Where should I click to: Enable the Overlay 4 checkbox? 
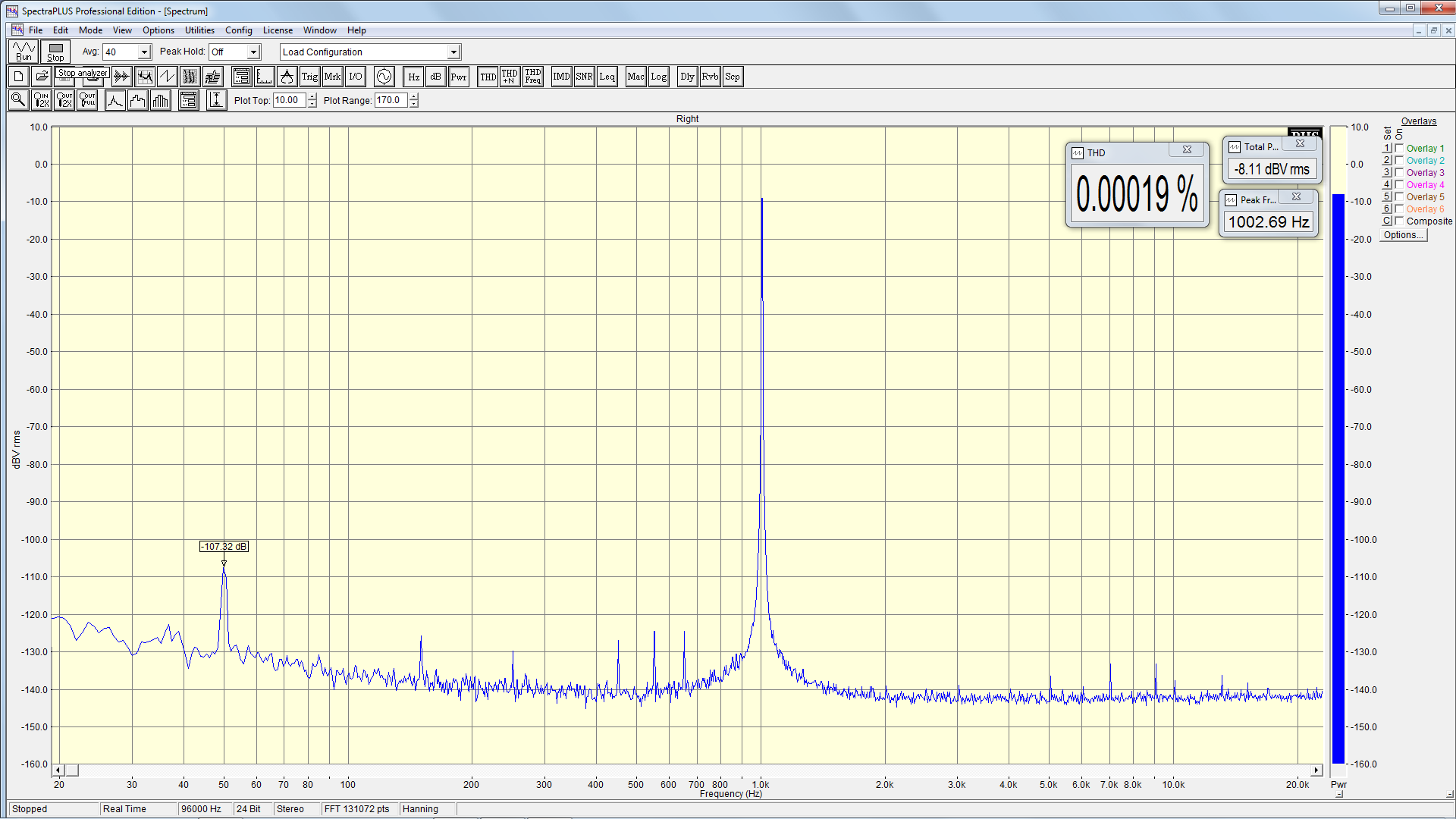click(1400, 185)
